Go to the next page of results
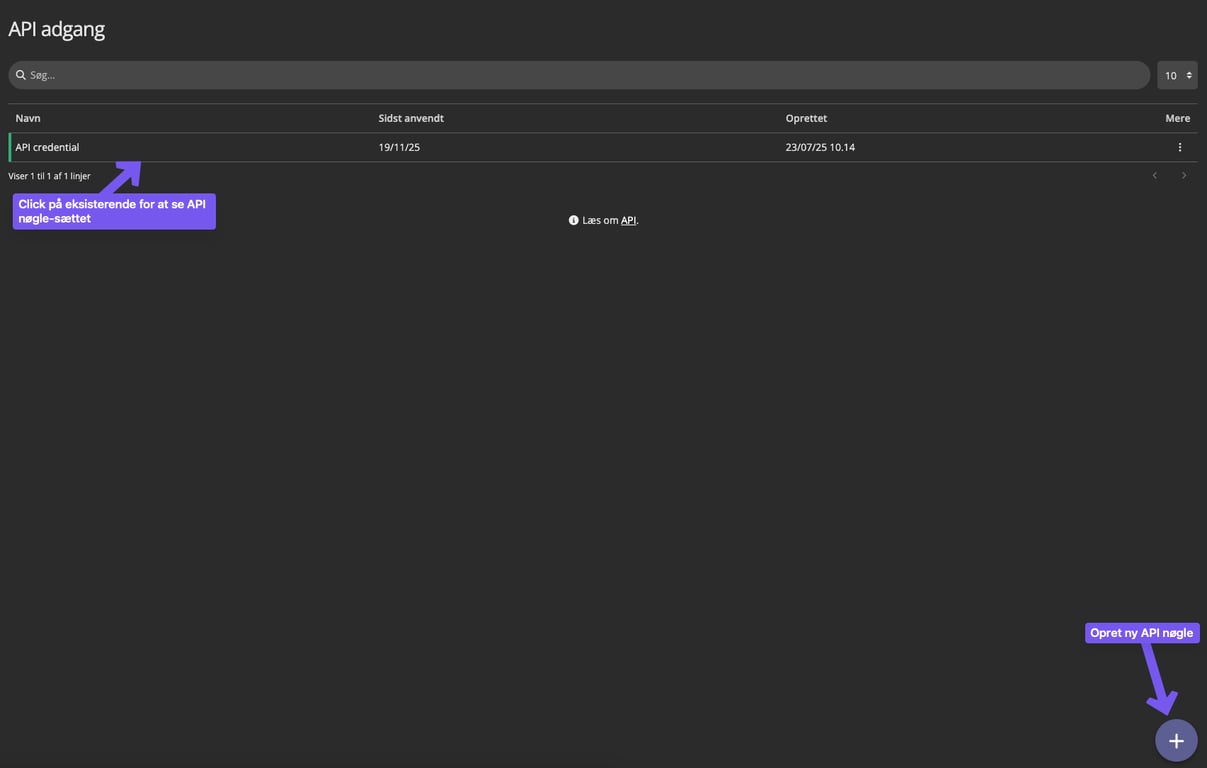Viewport: 1207px width, 768px height. point(1184,176)
